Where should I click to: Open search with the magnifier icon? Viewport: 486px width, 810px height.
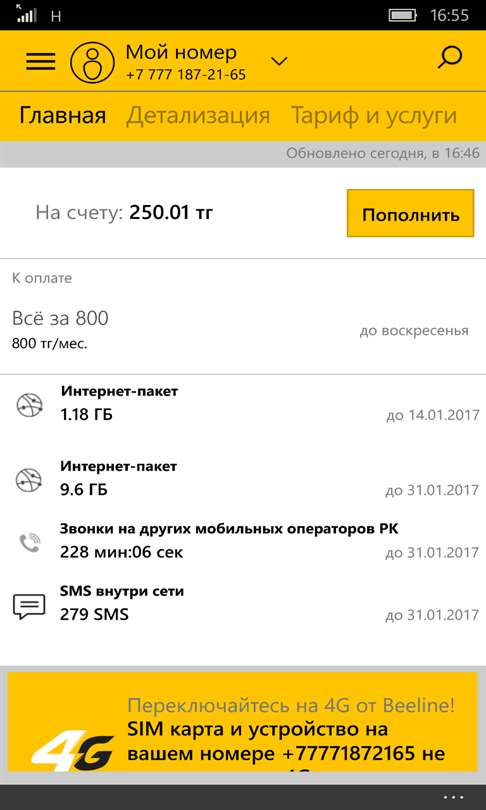449,58
